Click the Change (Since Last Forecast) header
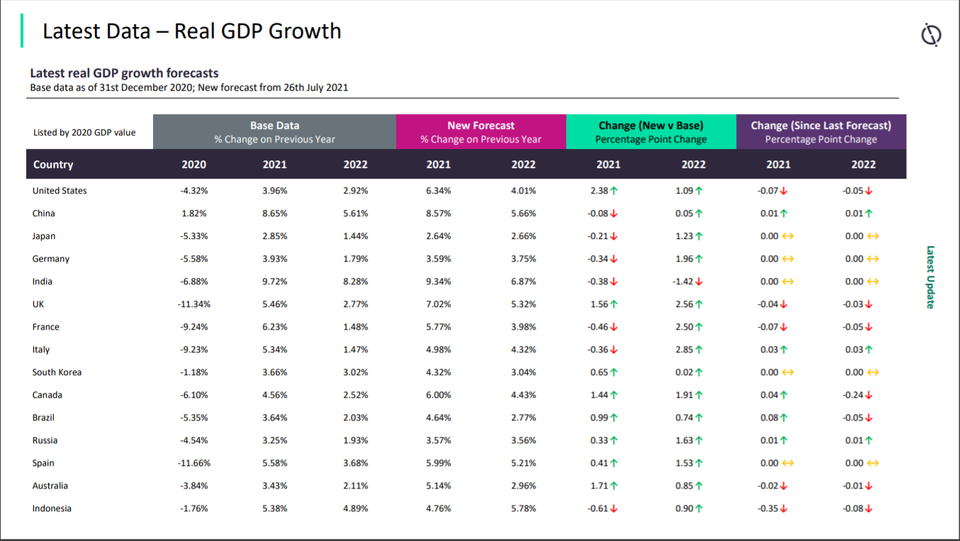Viewport: 960px width, 541px height. (821, 132)
